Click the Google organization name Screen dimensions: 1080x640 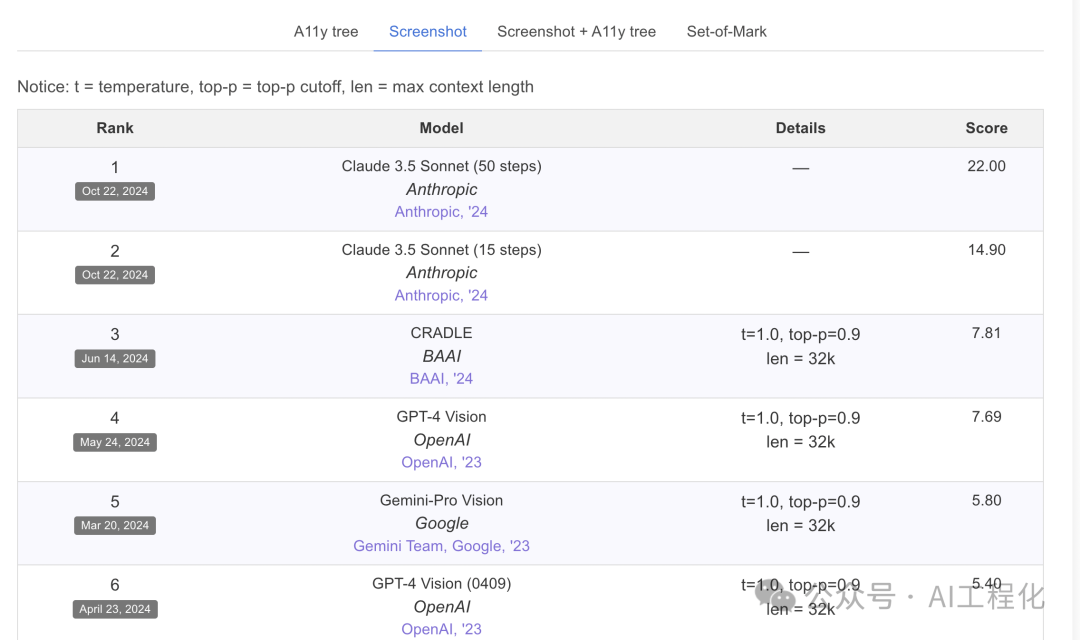[442, 524]
